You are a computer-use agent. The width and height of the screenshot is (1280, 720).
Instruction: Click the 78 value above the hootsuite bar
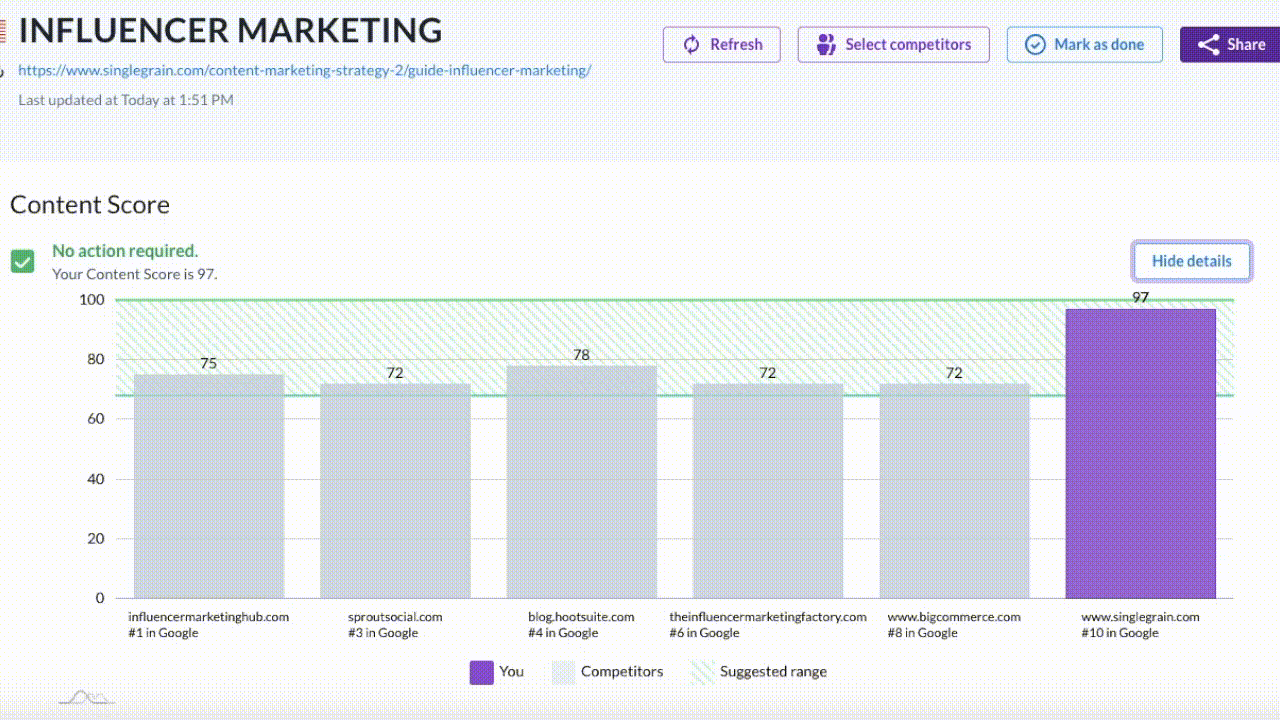pyautogui.click(x=582, y=355)
